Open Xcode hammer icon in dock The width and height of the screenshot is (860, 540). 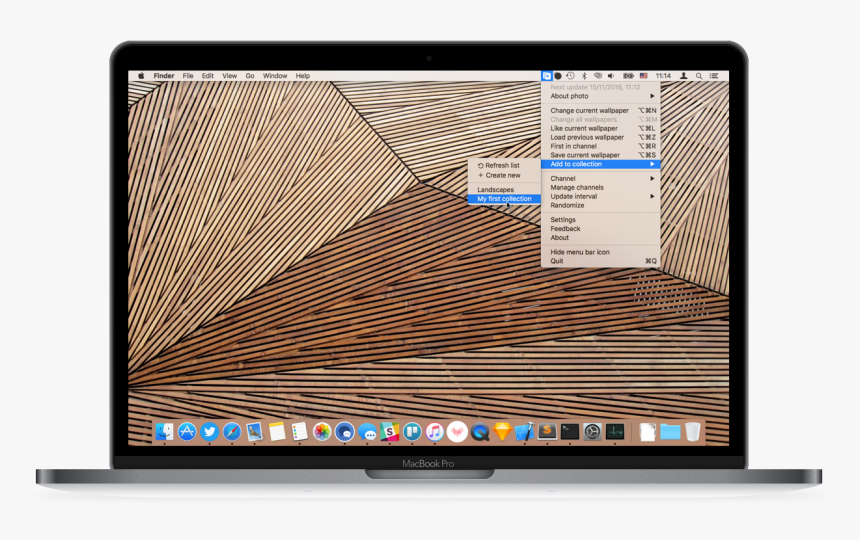pyautogui.click(x=524, y=432)
